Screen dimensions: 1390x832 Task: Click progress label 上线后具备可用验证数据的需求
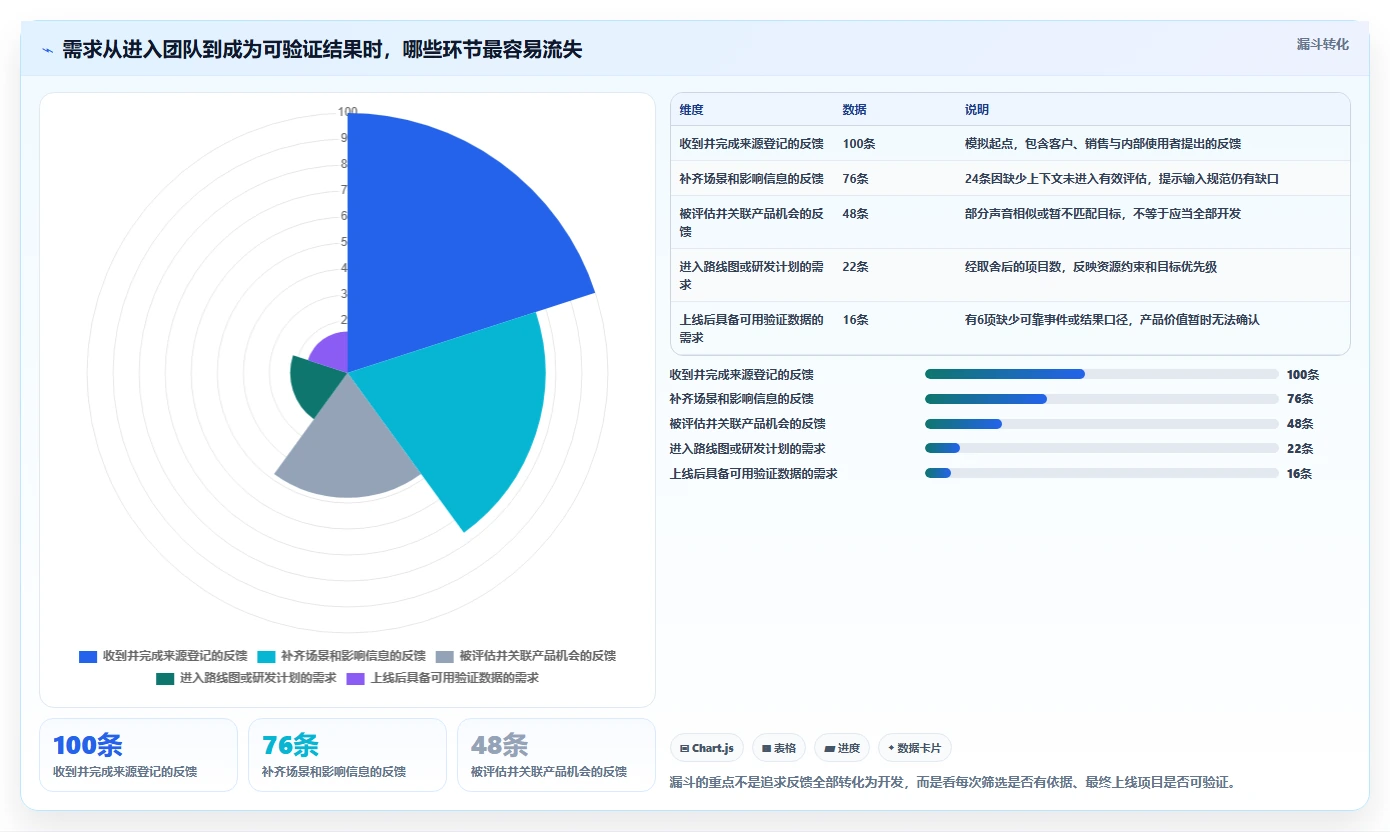pos(754,474)
